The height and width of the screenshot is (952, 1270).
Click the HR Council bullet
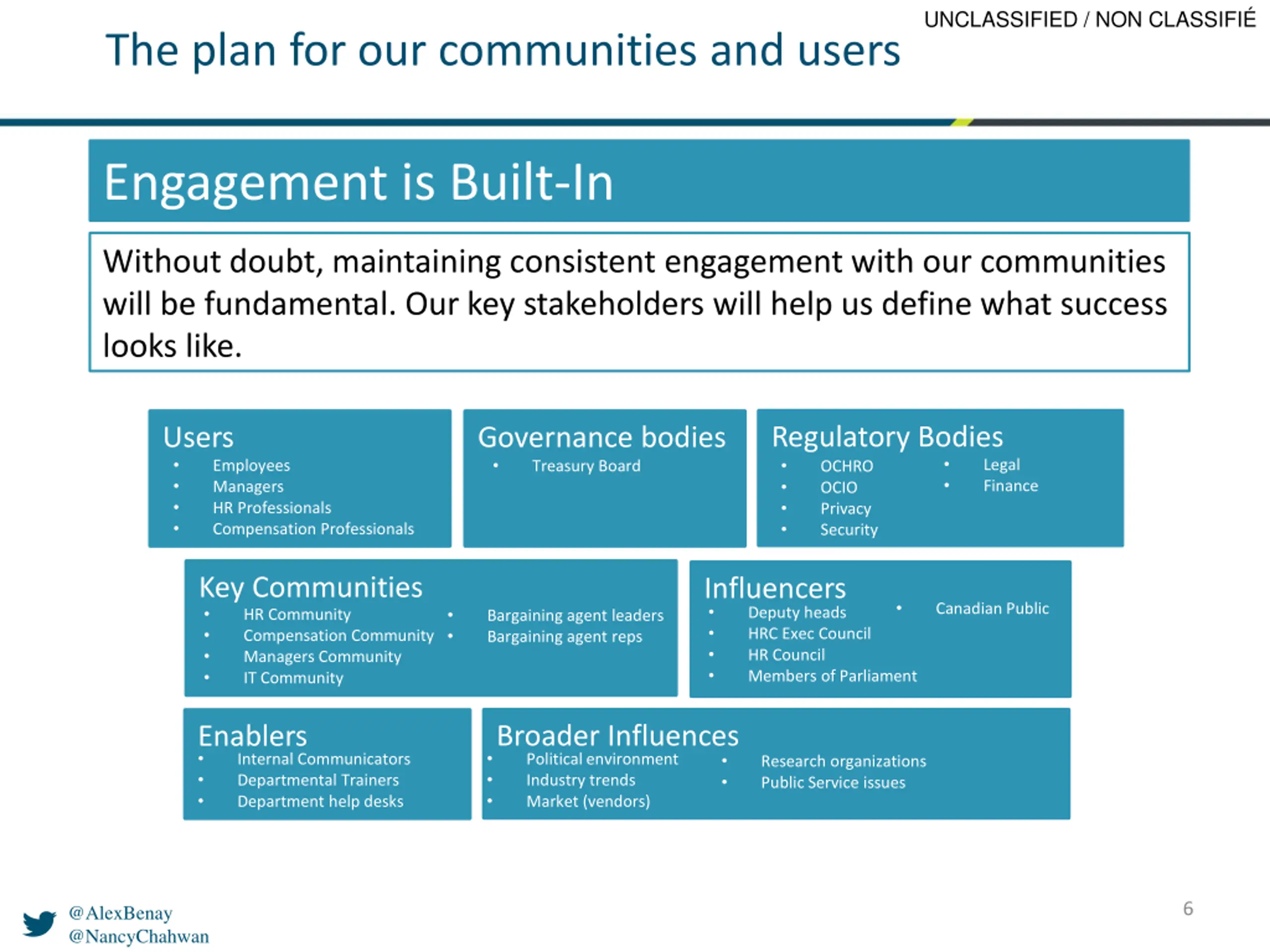[x=787, y=655]
